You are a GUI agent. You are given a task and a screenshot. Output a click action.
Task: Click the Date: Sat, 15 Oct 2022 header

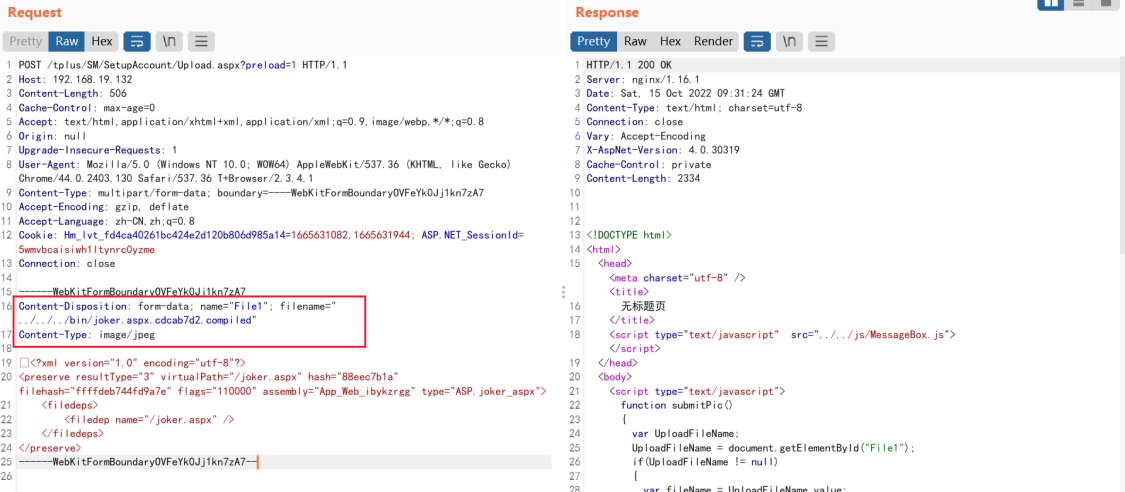[686, 93]
